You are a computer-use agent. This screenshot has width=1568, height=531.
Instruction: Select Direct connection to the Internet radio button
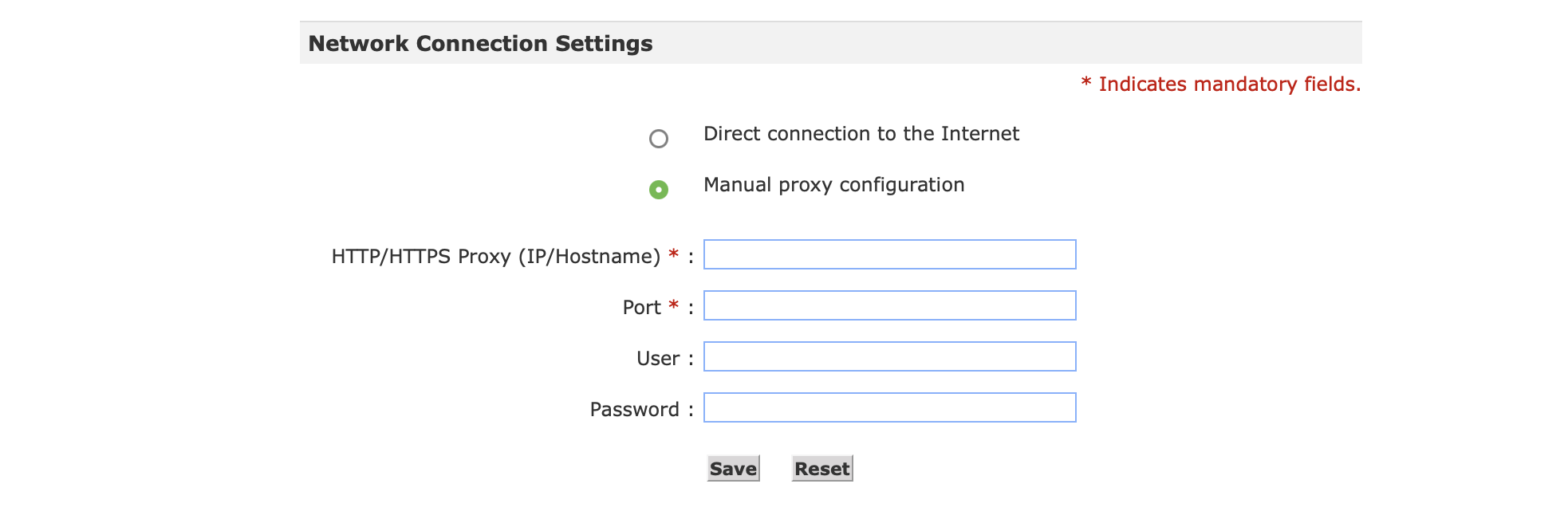[x=658, y=139]
